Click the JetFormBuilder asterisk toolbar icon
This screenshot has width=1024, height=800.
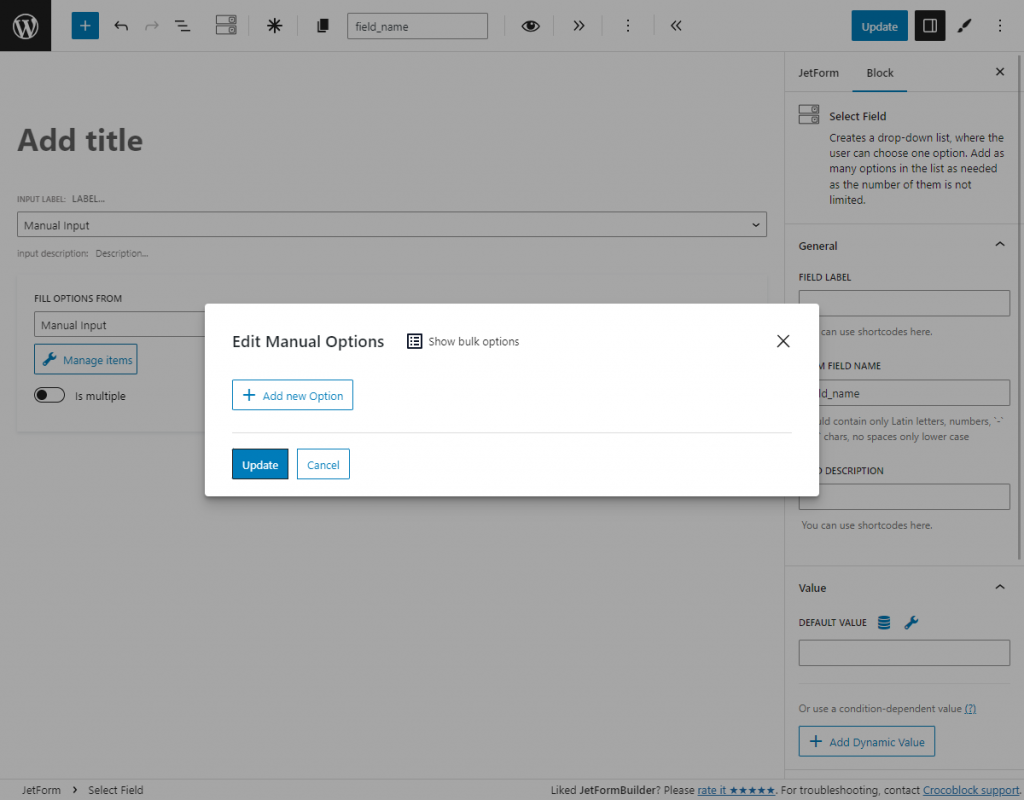click(x=274, y=25)
